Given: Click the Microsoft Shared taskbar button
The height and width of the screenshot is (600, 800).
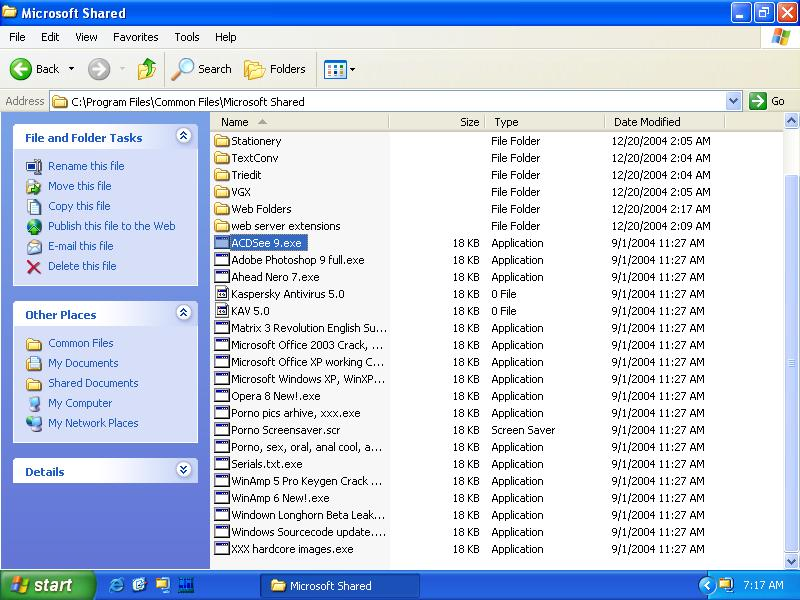Looking at the screenshot, I should tap(340, 585).
